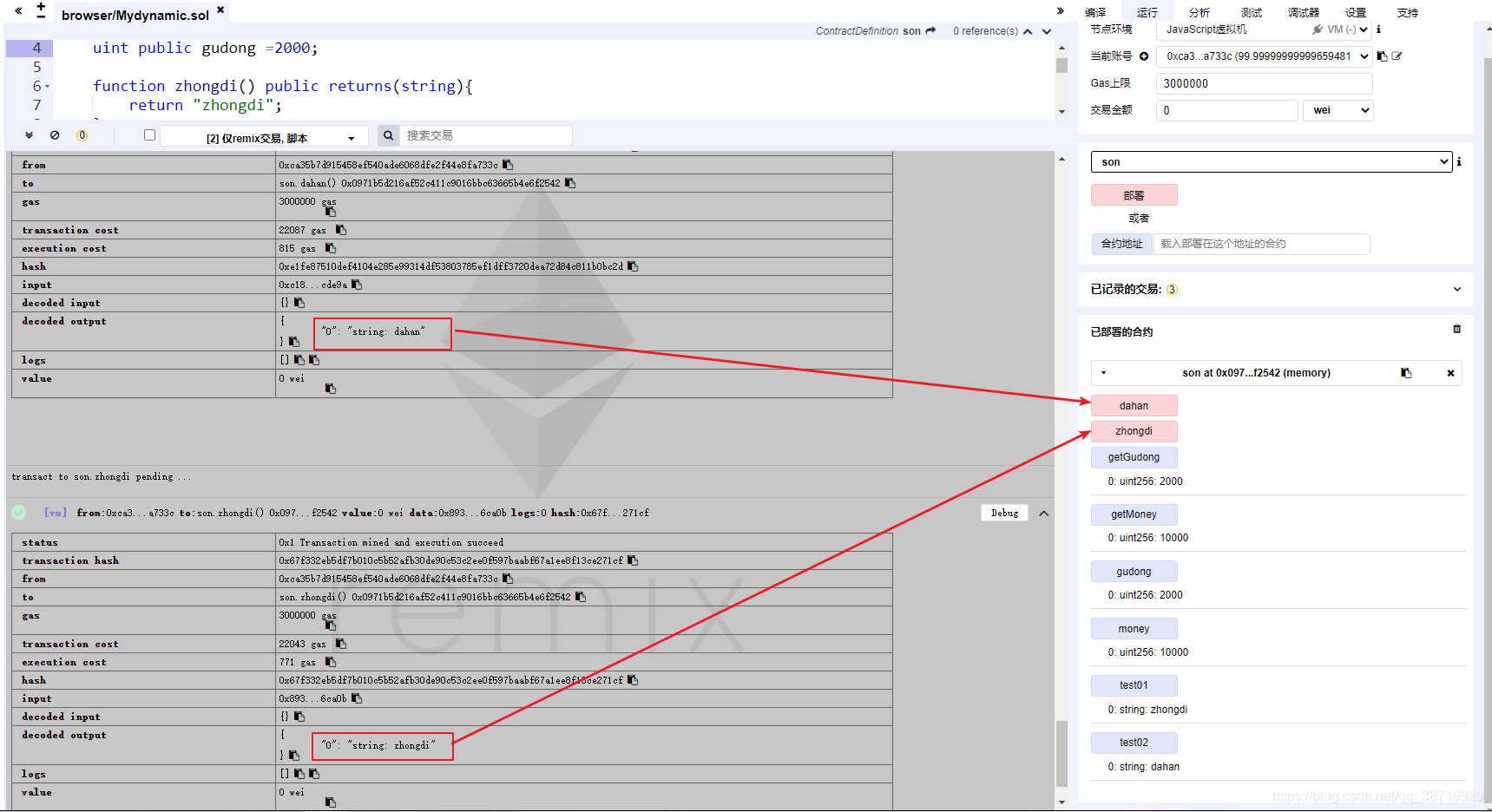Screen dimensions: 1492x812
Task: Copy the dahan to-address value
Action: (570, 183)
